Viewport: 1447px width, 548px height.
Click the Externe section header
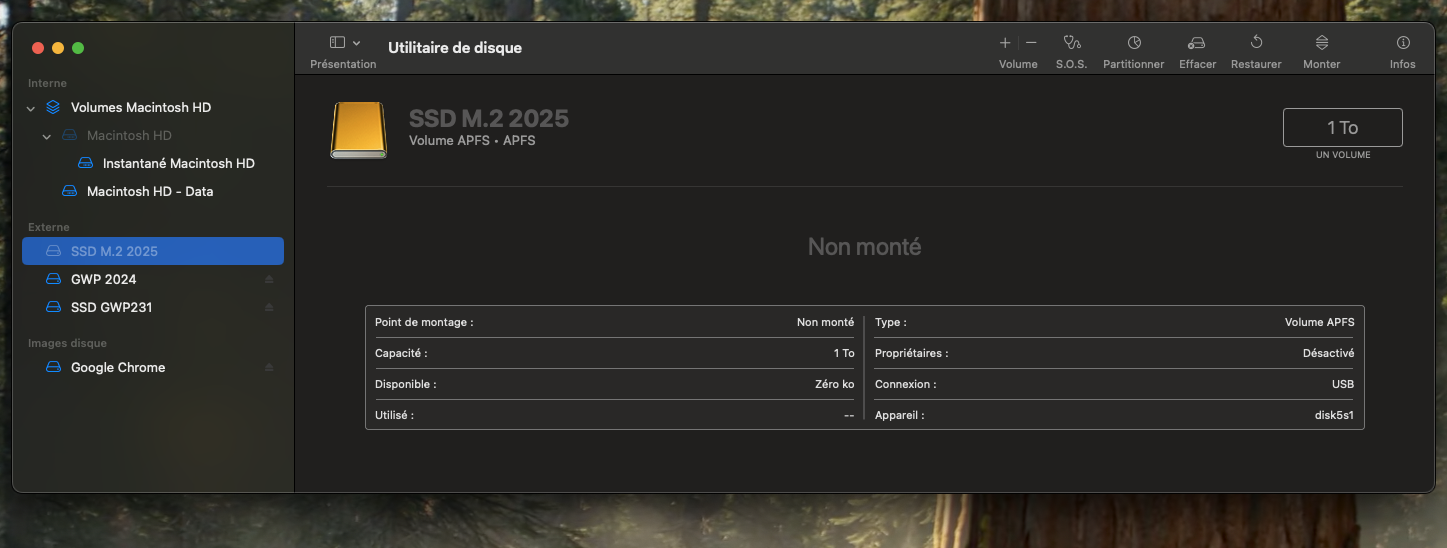[49, 227]
